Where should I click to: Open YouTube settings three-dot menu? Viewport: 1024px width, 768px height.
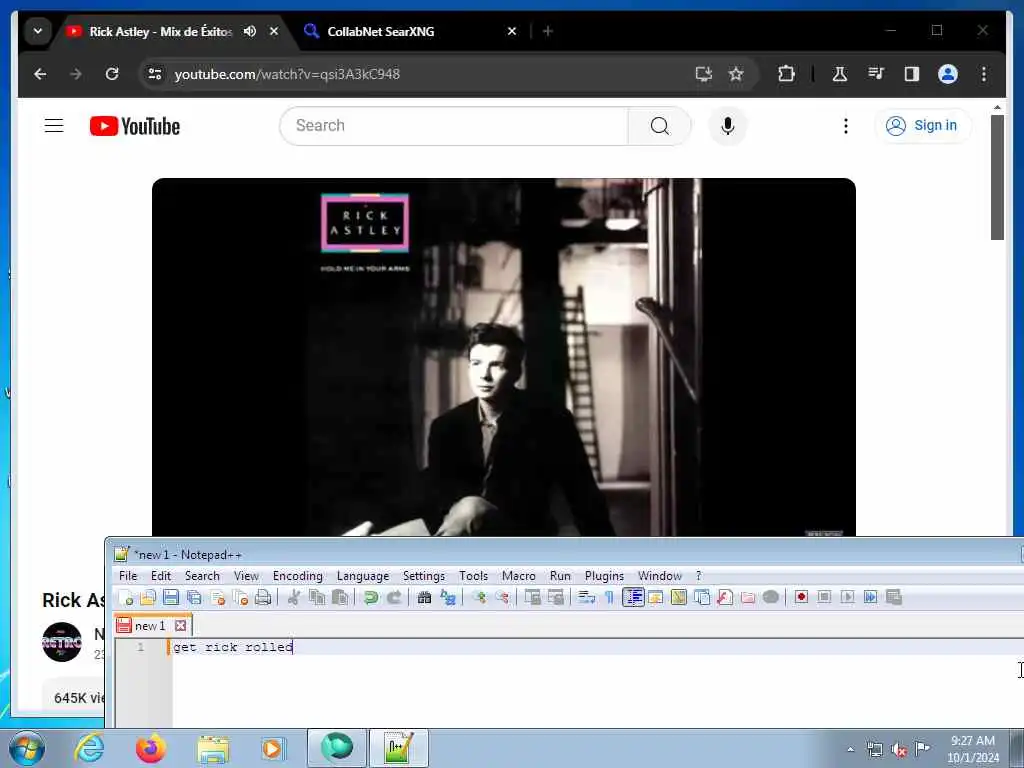tap(846, 125)
